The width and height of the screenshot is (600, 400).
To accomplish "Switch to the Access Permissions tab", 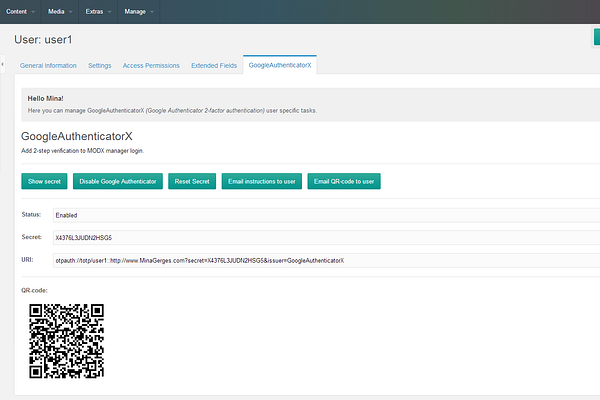I will coord(151,65).
